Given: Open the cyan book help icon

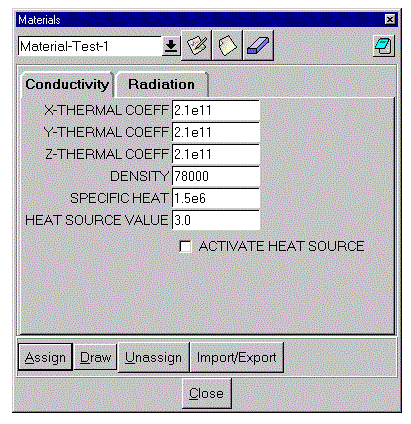Looking at the screenshot, I should pos(384,46).
